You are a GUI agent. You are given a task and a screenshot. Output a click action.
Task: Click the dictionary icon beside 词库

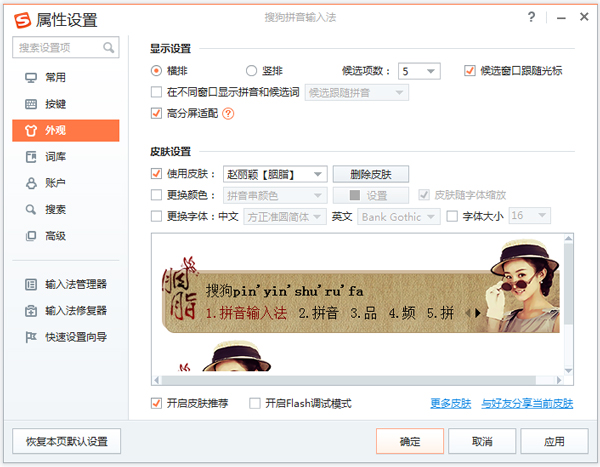pyautogui.click(x=31, y=157)
